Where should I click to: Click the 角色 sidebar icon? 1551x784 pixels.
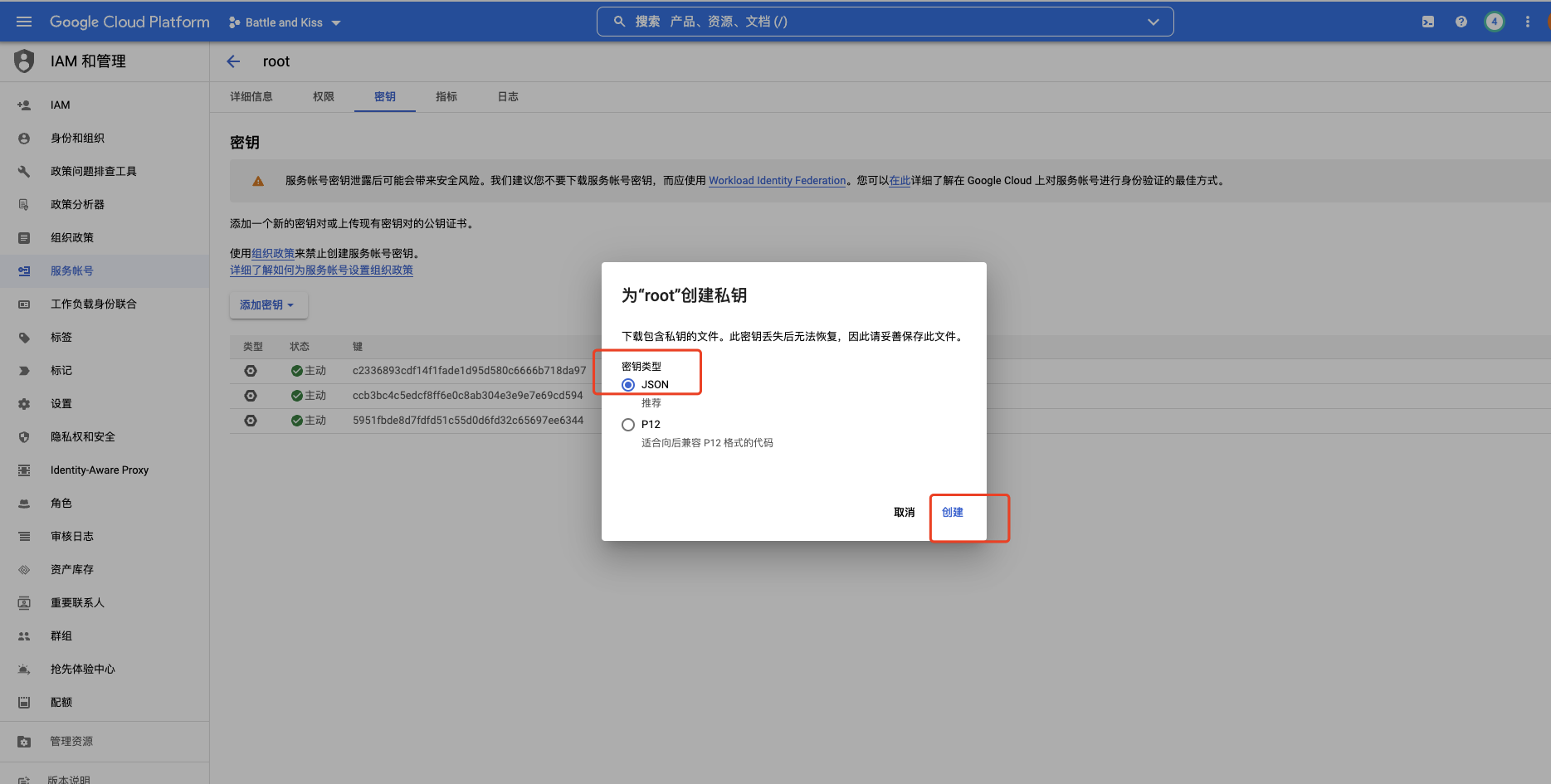24,504
